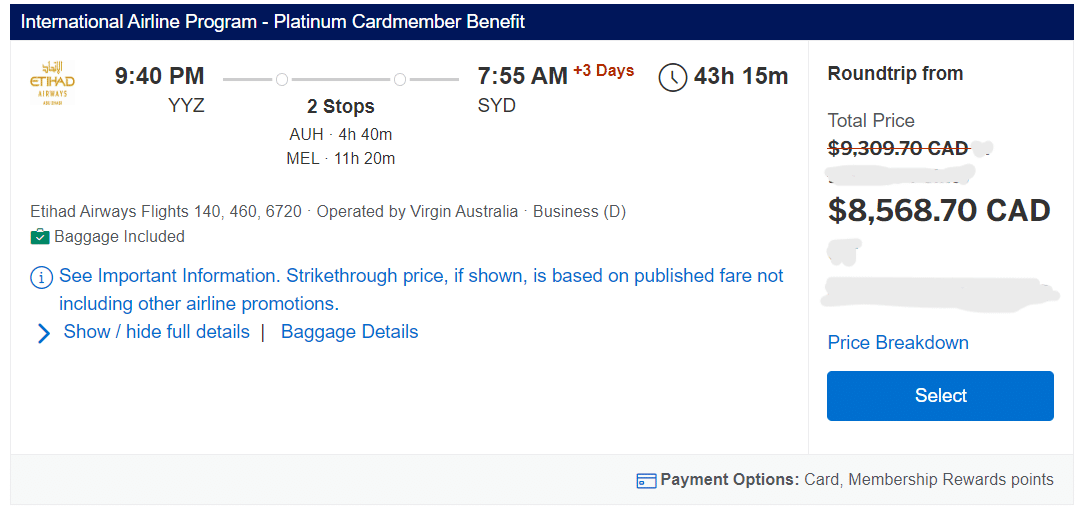Click the clock icon beside 43h 15m
The image size is (1085, 521).
click(673, 77)
